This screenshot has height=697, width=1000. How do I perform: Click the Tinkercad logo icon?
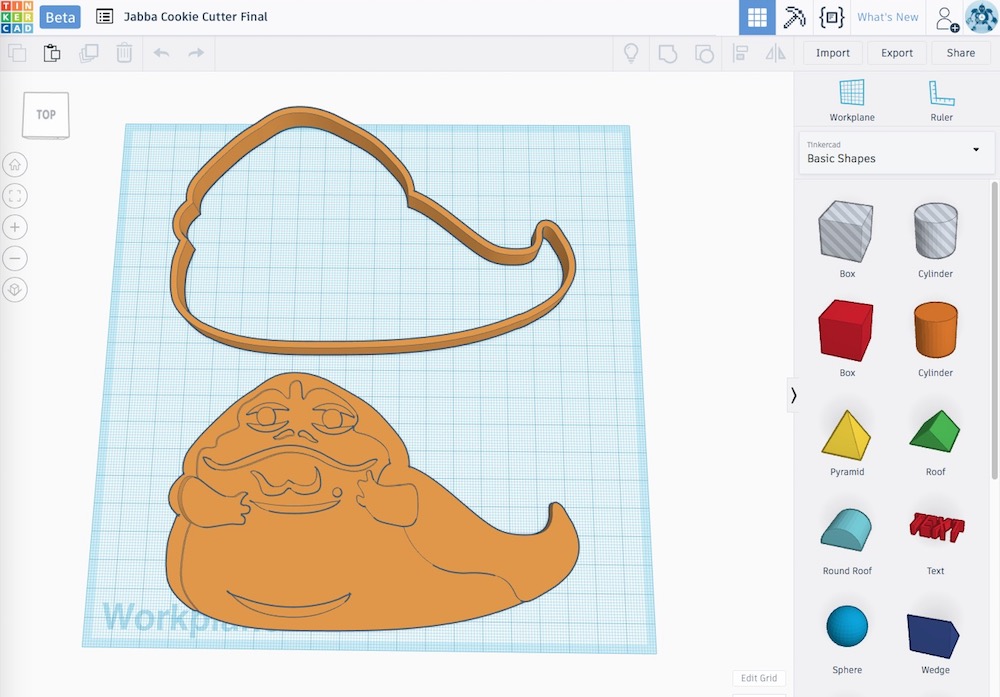pyautogui.click(x=17, y=17)
